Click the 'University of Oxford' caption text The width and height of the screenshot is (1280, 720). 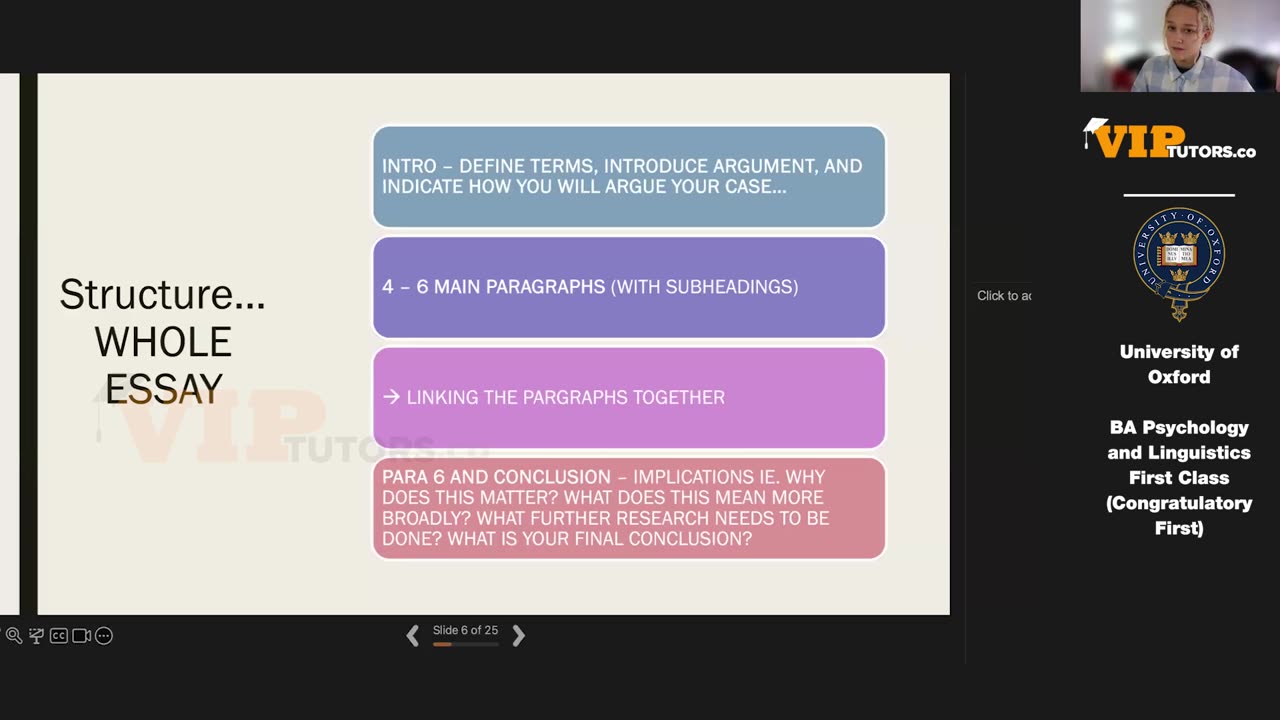pos(1179,364)
